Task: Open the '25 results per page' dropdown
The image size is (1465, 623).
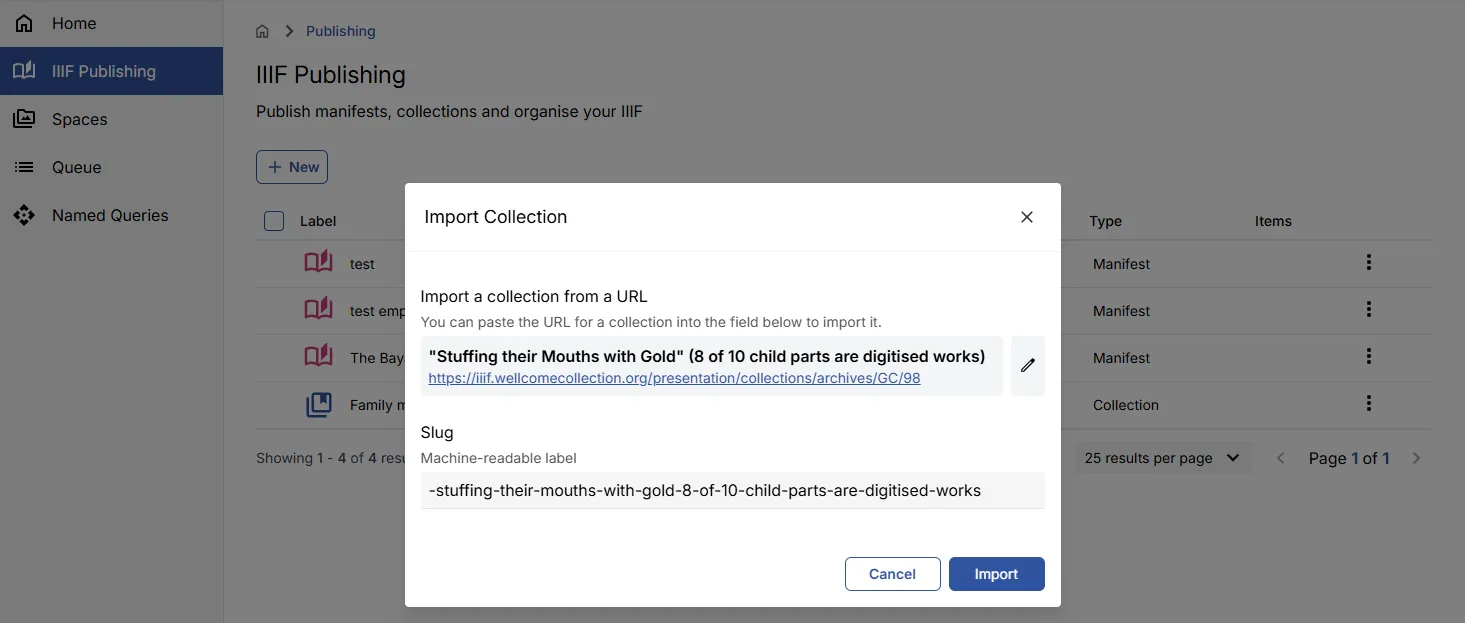Action: click(1162, 457)
